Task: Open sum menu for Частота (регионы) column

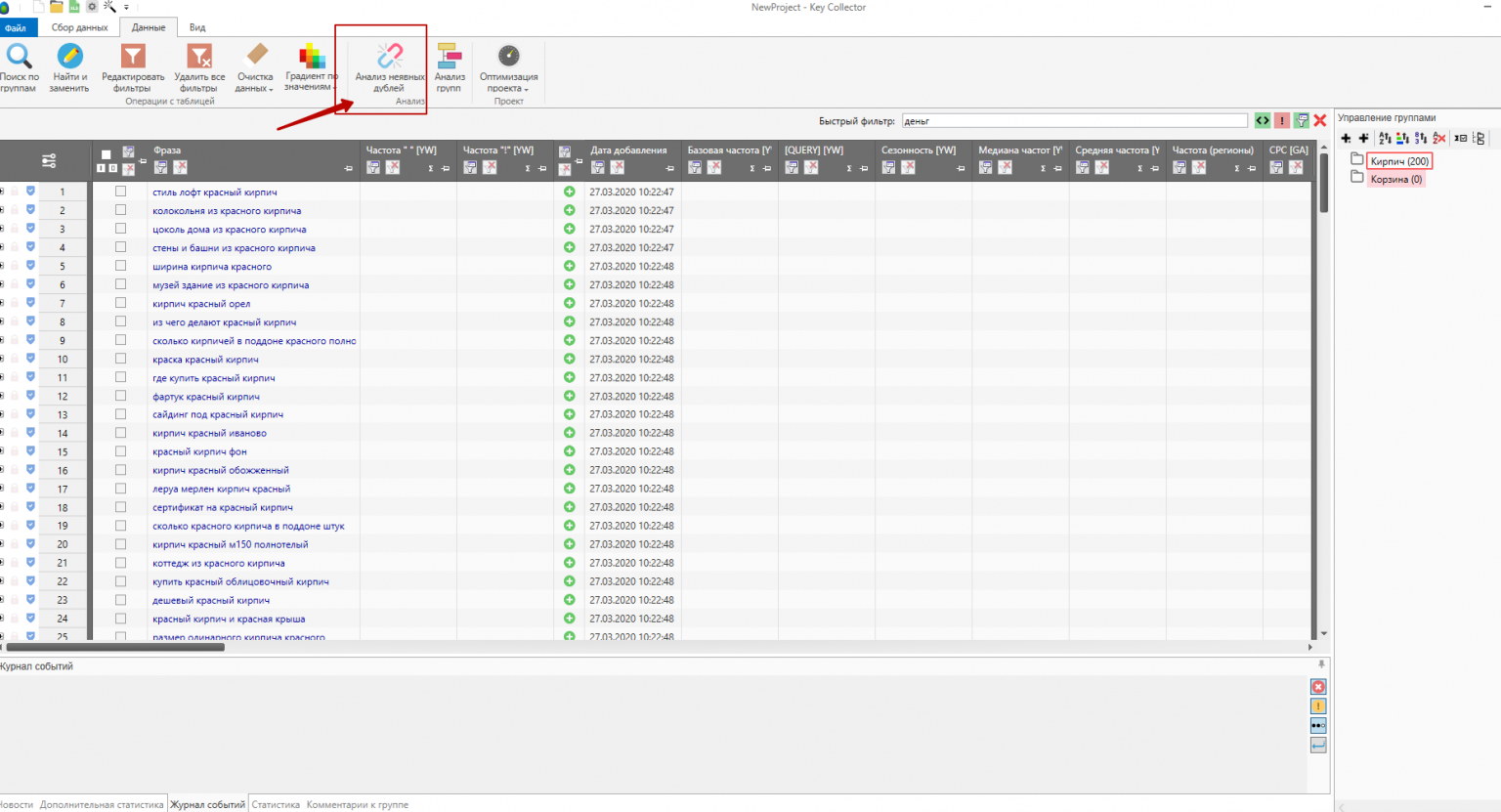Action: tap(1237, 168)
